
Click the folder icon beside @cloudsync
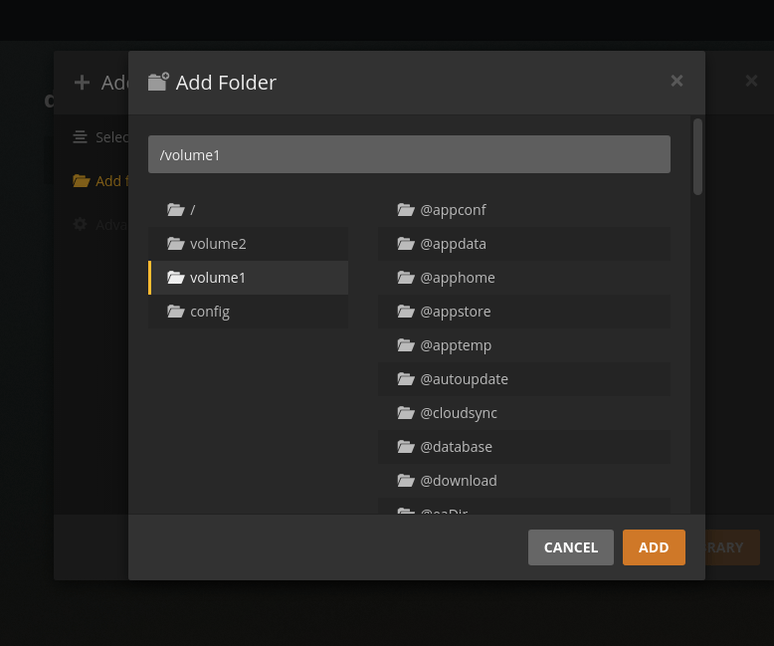(x=405, y=413)
